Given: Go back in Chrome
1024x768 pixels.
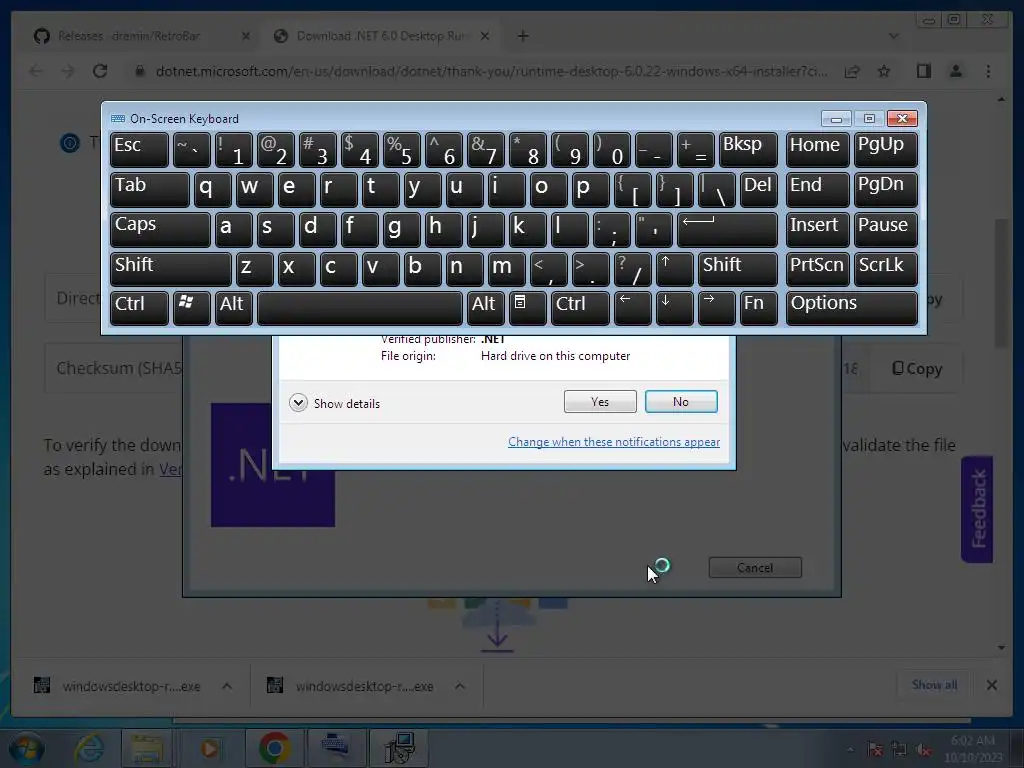Looking at the screenshot, I should (36, 71).
